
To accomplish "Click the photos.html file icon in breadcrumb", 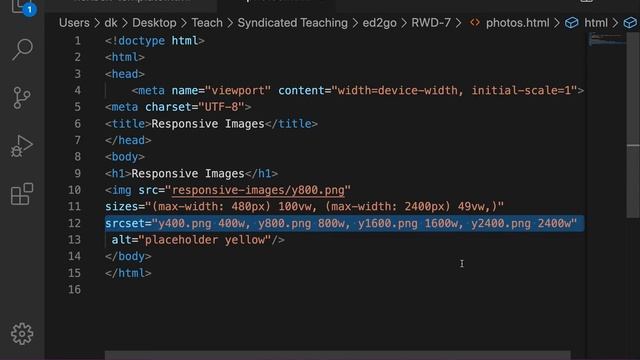I will (x=475, y=23).
